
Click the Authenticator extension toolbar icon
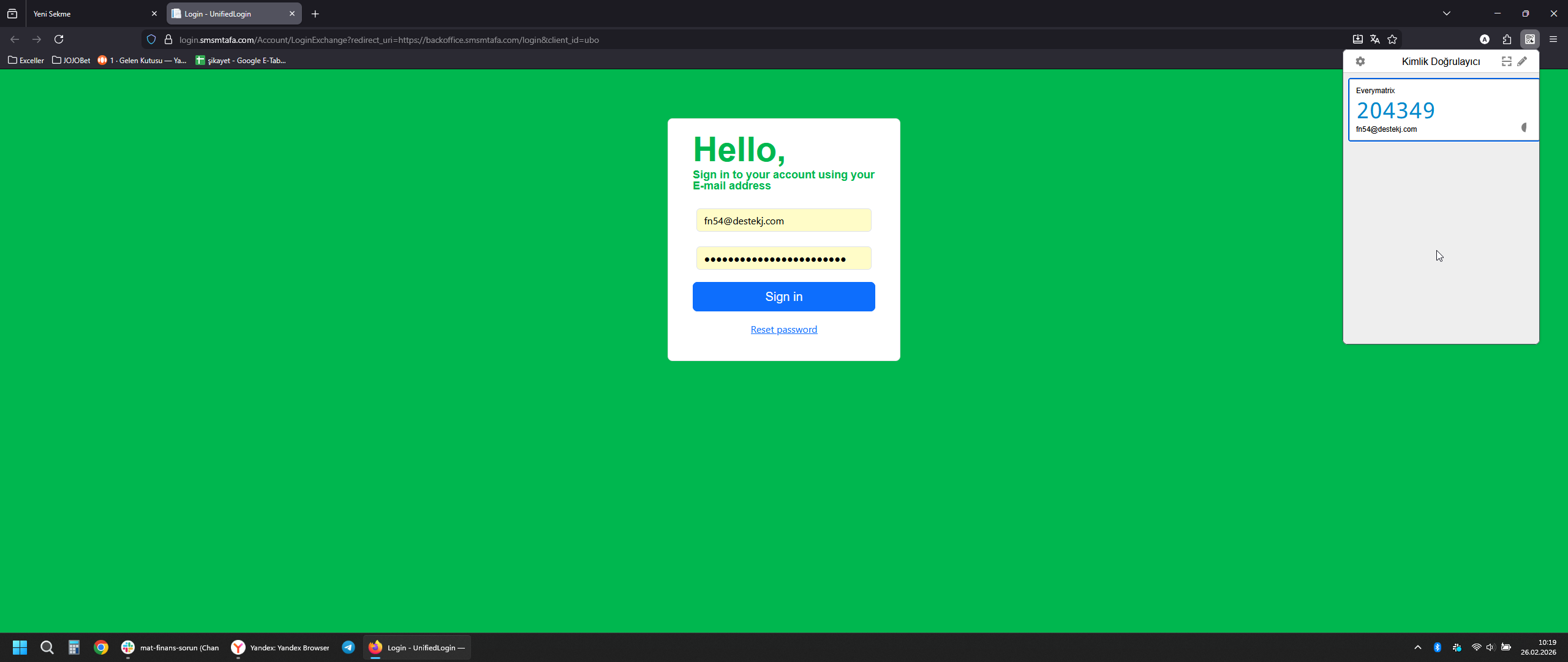[1529, 39]
